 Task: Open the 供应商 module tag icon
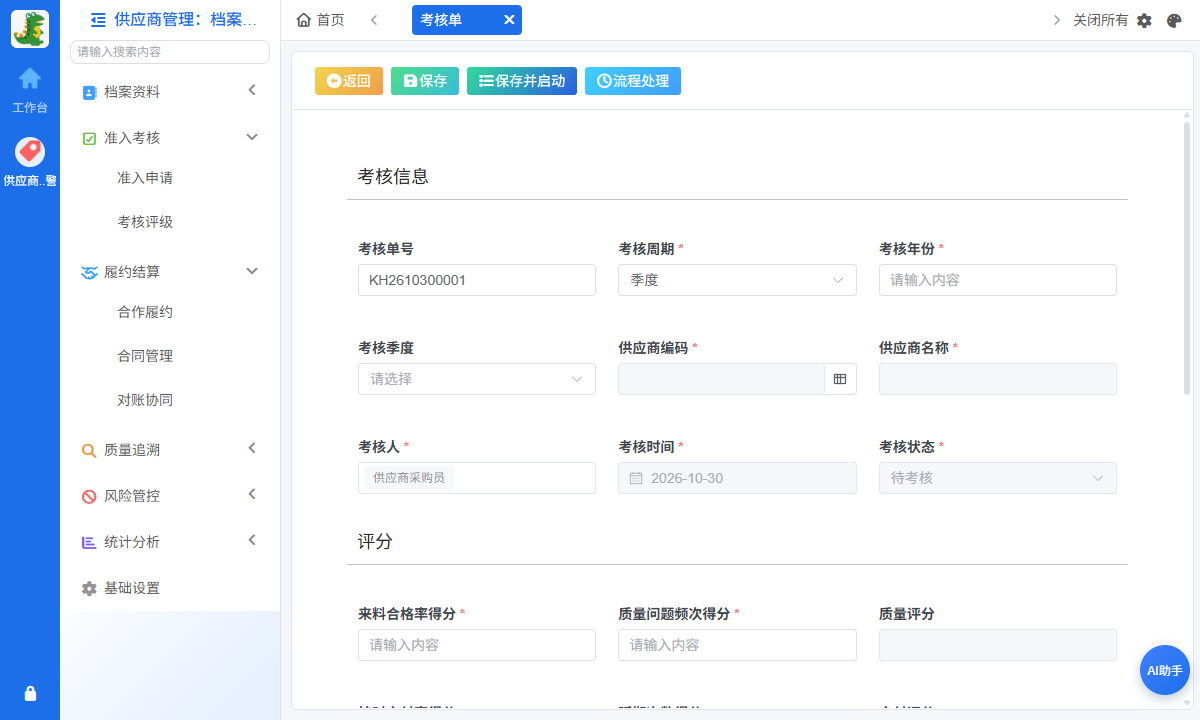(x=30, y=152)
